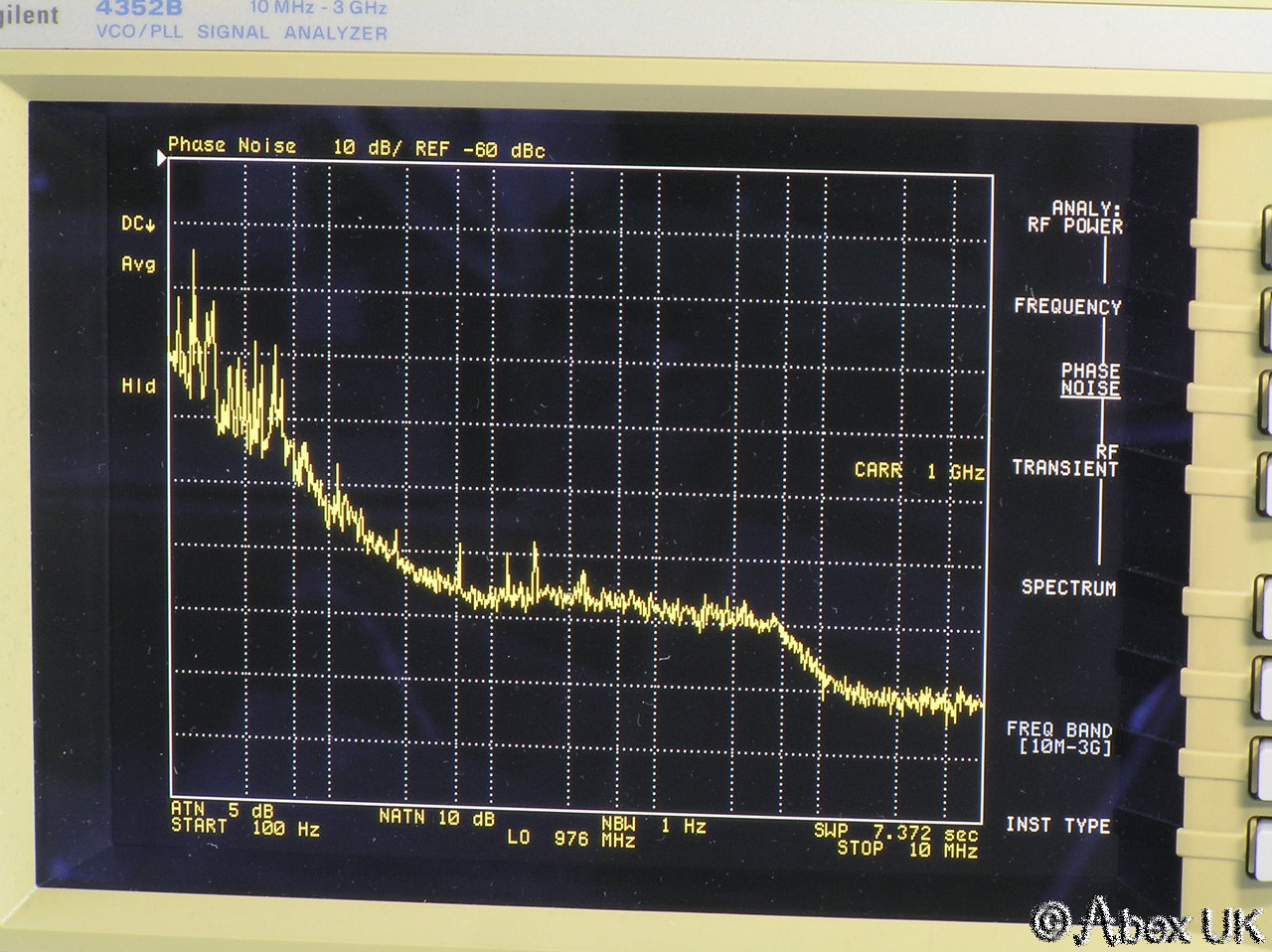Click the Avg status indicator
1272x952 pixels.
click(138, 264)
